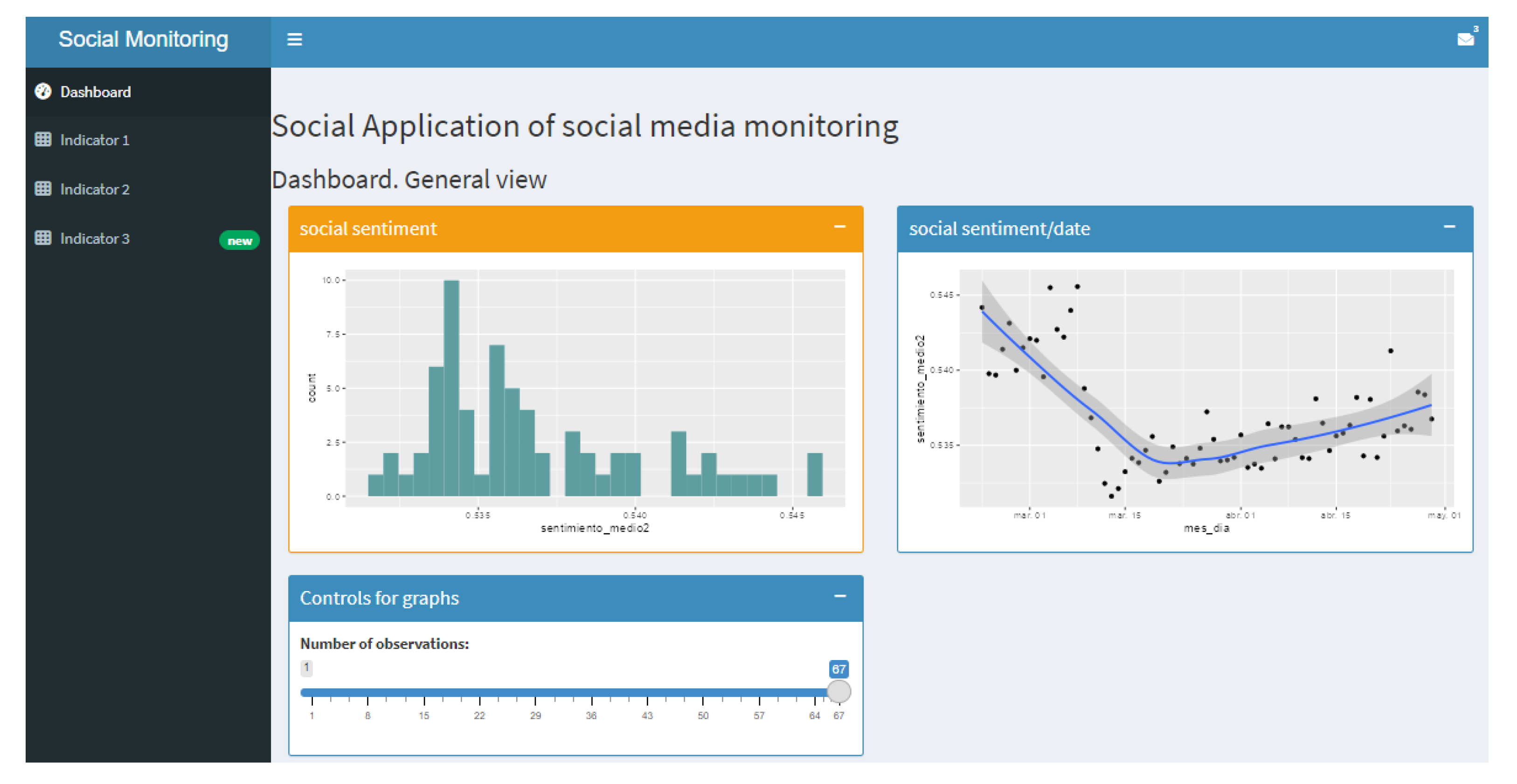This screenshot has height=784, width=1517.
Task: Click the Indicator 3 table icon
Action: tap(43, 238)
